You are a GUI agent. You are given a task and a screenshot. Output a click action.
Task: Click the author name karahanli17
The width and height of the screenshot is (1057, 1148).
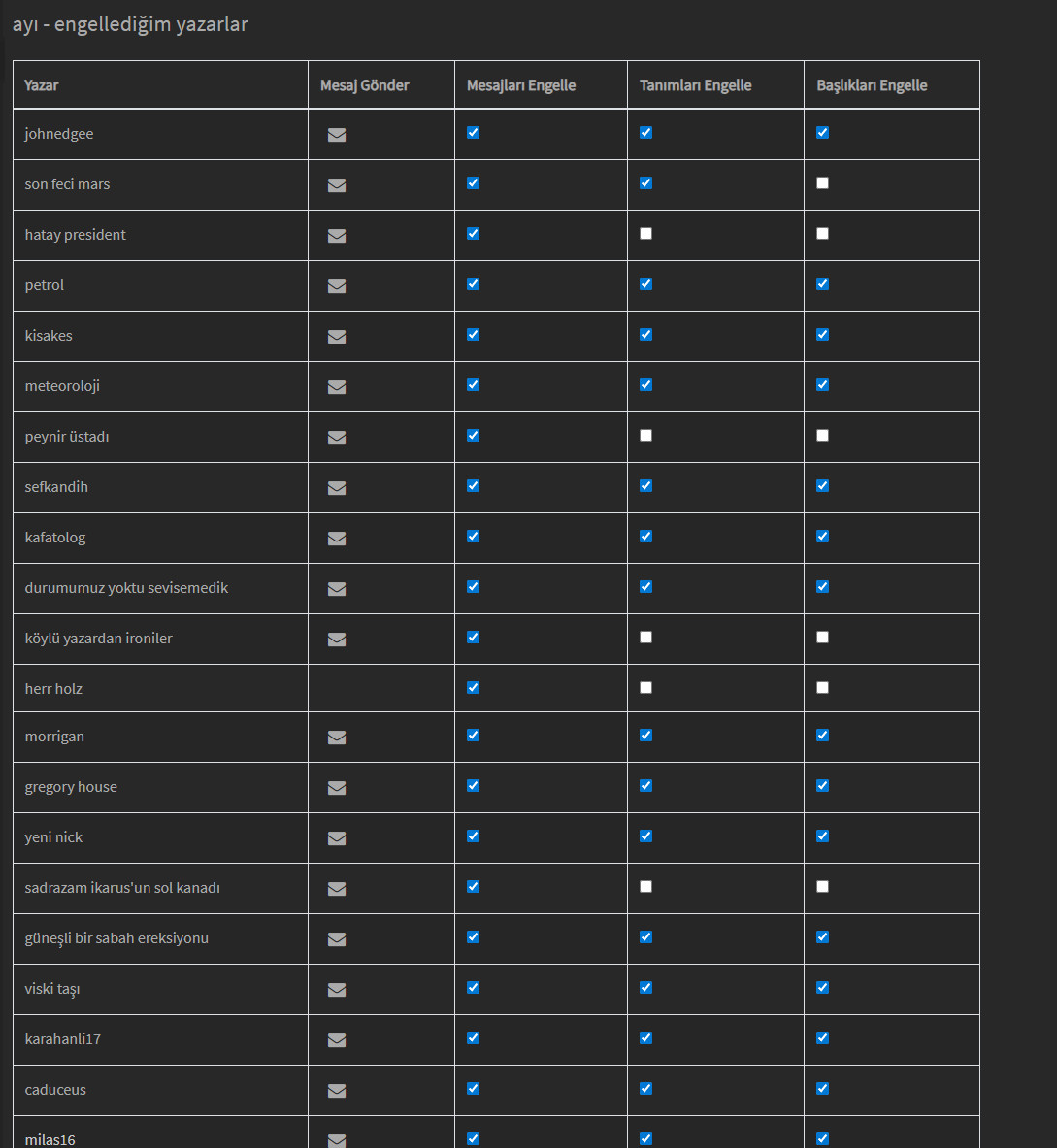pyautogui.click(x=63, y=1039)
